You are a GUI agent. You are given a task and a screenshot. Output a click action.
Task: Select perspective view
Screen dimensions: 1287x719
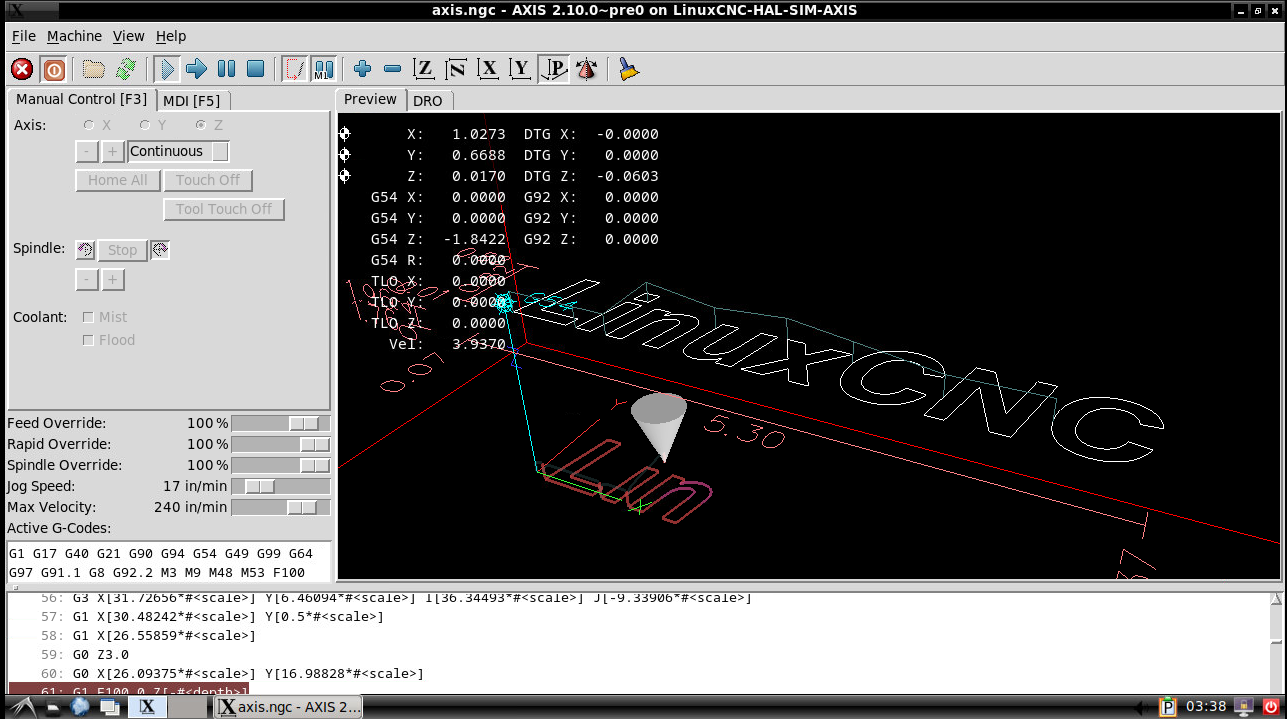554,69
